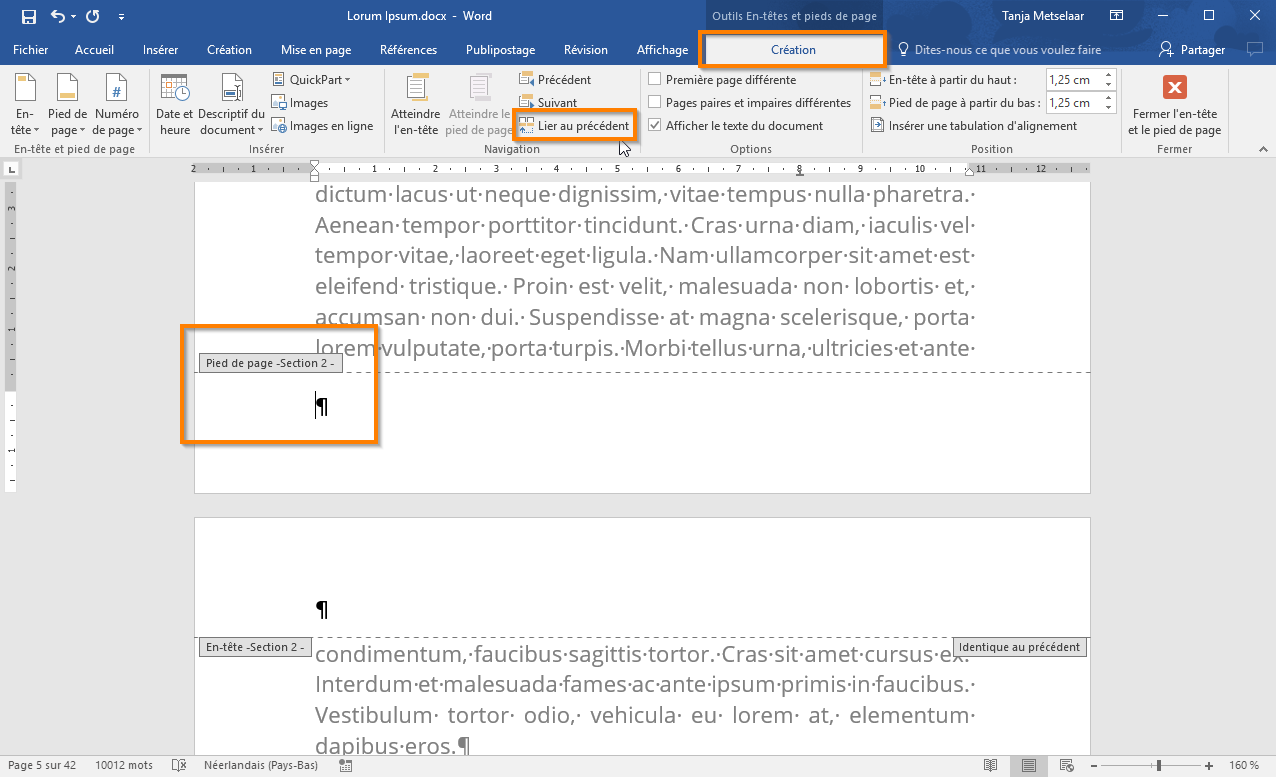Viewport: 1276px width, 777px height.
Task: Switch to Read Mode view icon
Action: (x=990, y=765)
